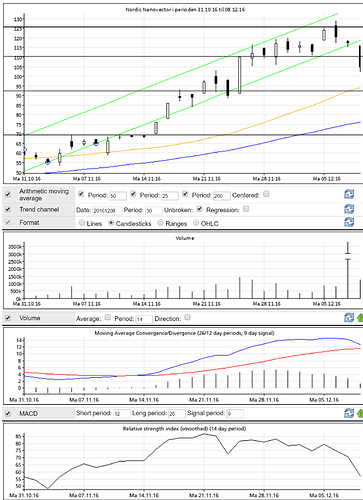The width and height of the screenshot is (363, 500).
Task: Refresh the Arithmetic moving average settings
Action: point(349,194)
